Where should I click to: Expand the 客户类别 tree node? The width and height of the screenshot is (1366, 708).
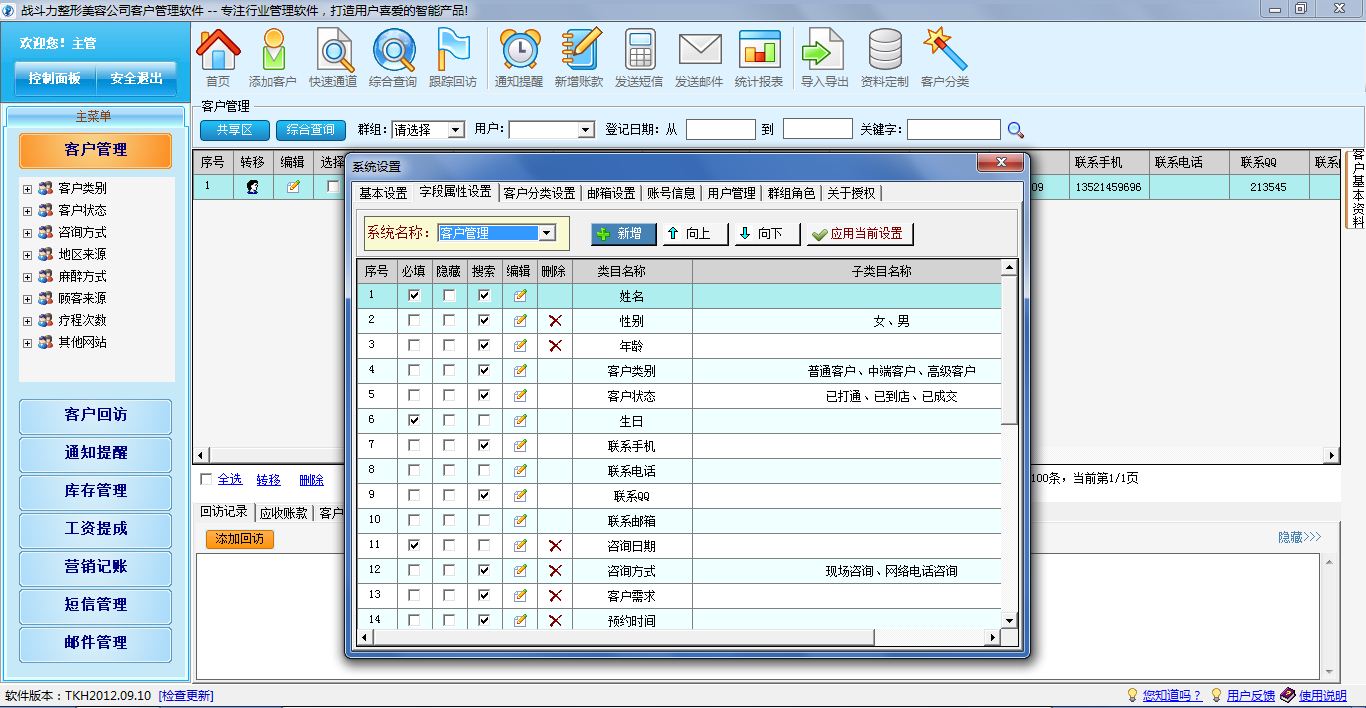pyautogui.click(x=27, y=188)
